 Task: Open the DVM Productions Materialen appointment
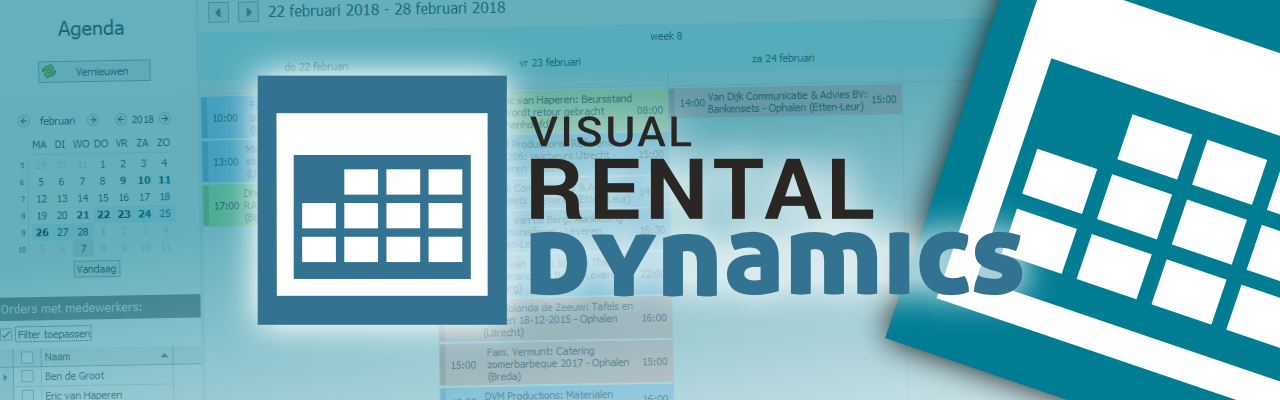click(556, 393)
